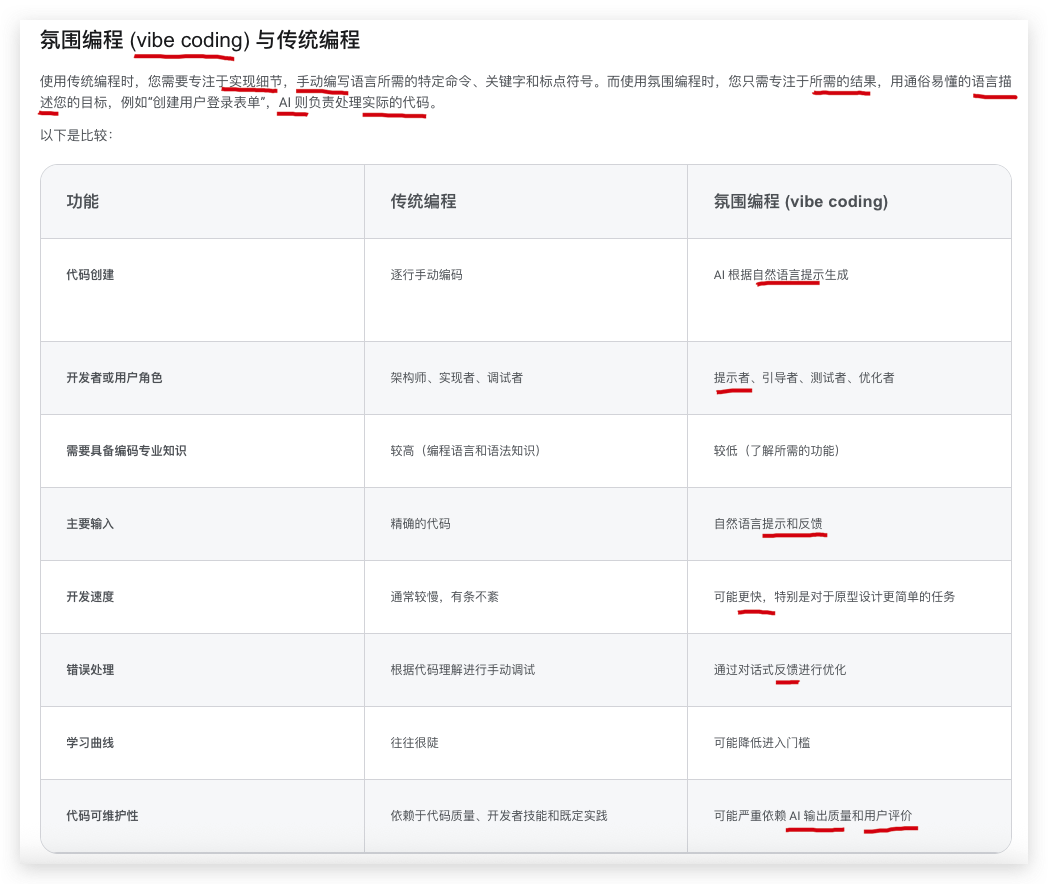Click the '需要具备编码专业知识' row label
The height and width of the screenshot is (884, 1048).
click(126, 450)
